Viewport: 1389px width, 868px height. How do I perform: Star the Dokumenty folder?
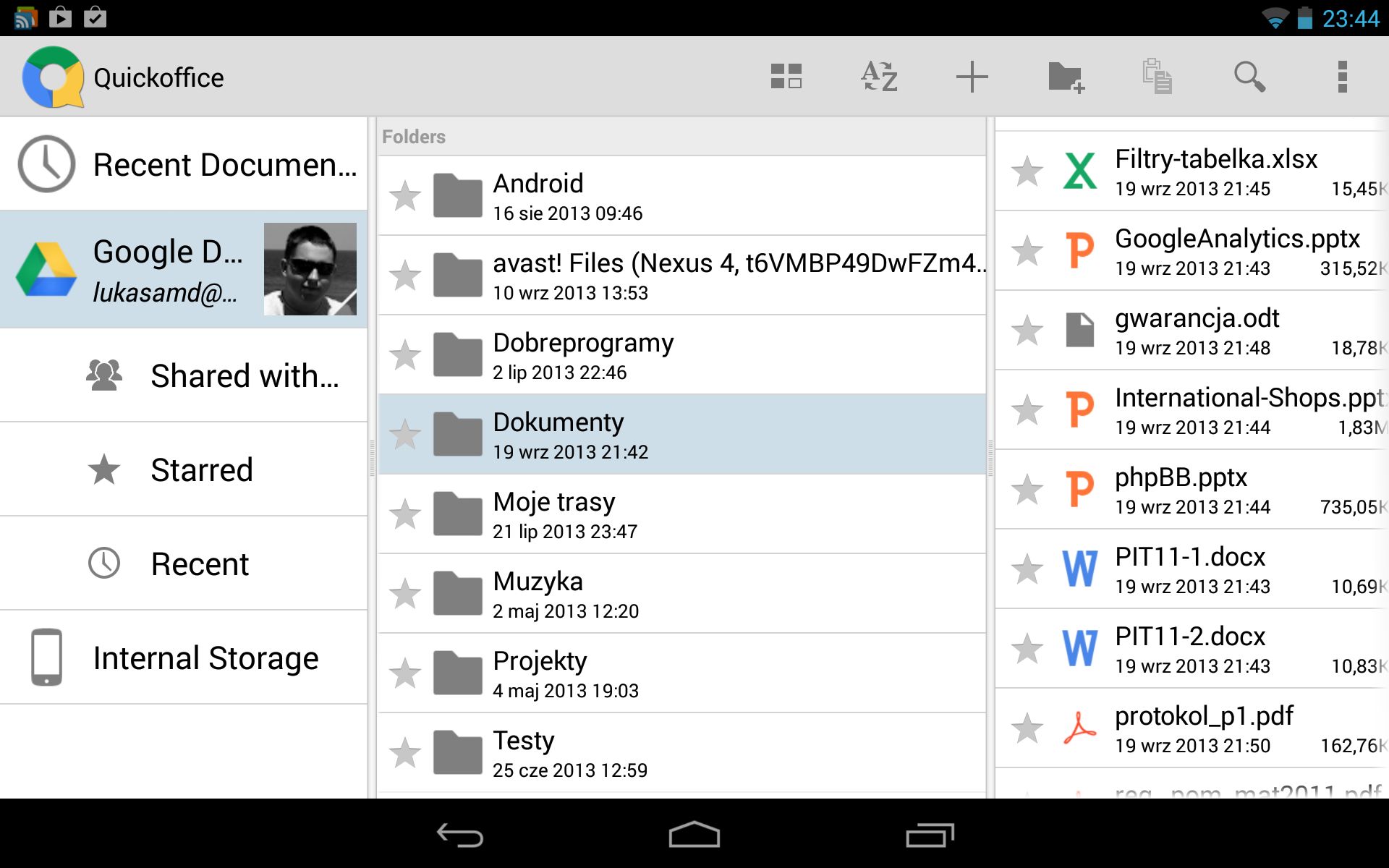[x=405, y=435]
